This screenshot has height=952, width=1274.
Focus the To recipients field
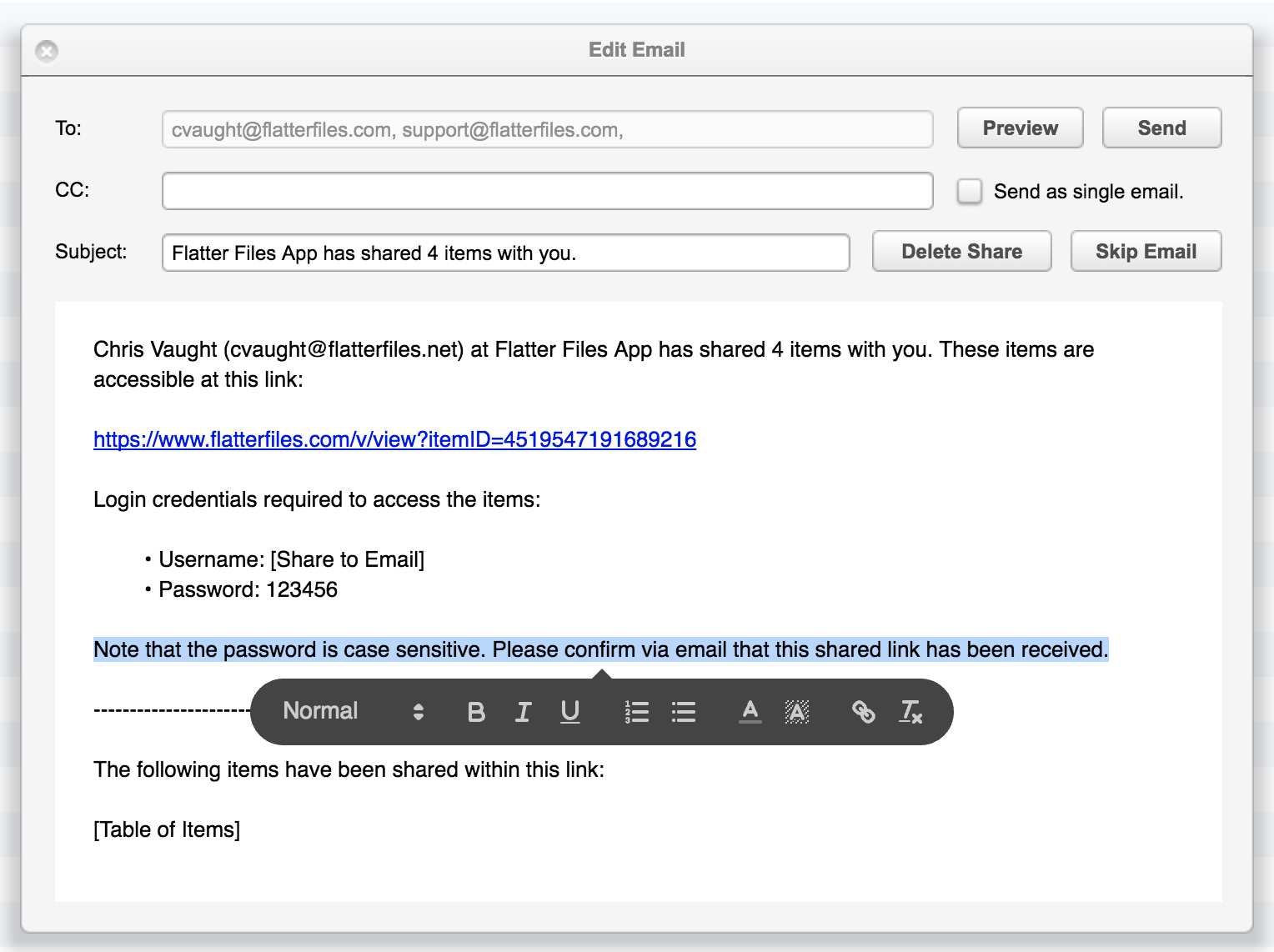(x=547, y=129)
